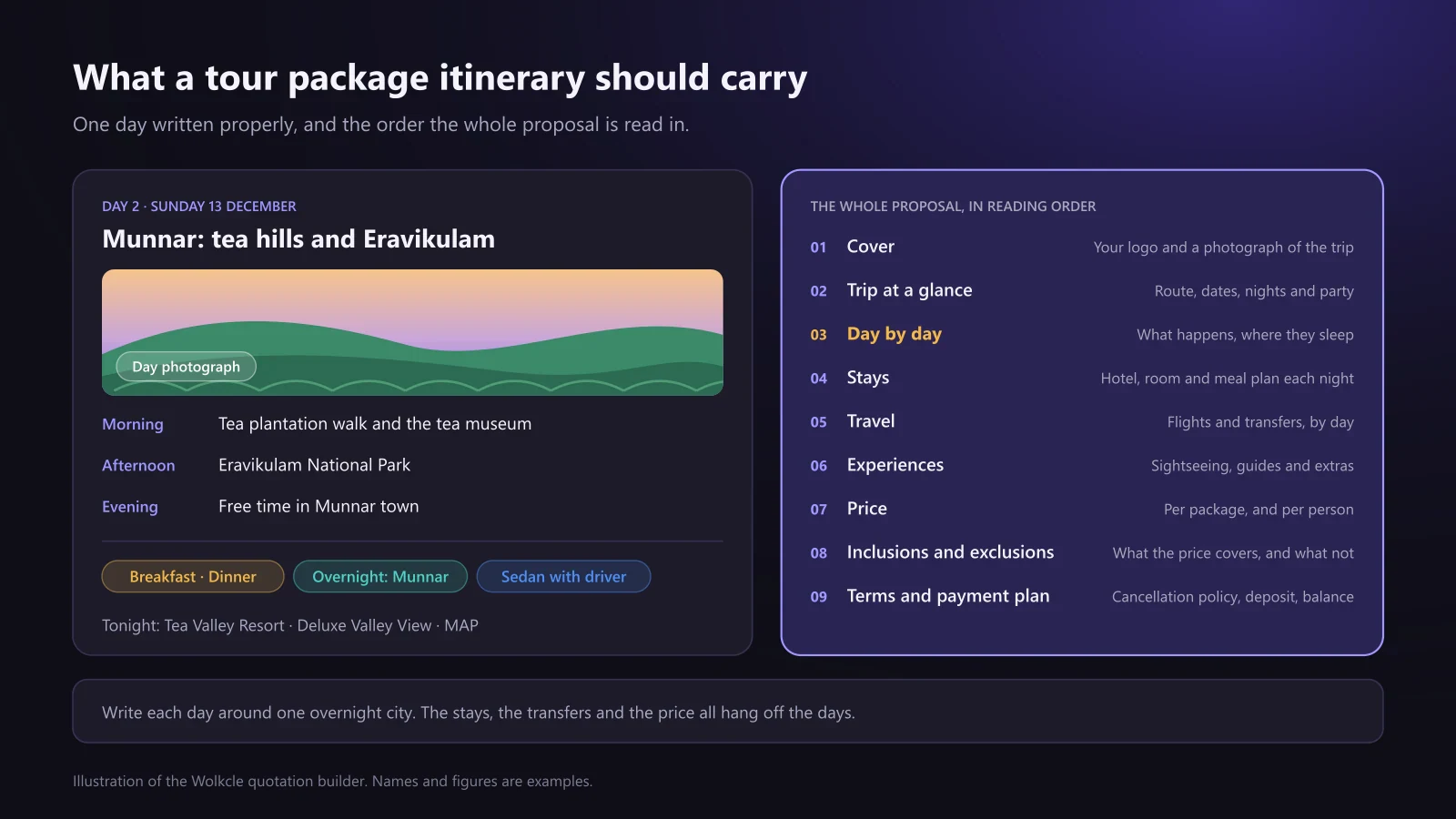Select Trip at a glance in the list
This screenshot has width=1456, height=819.
pyautogui.click(x=1082, y=290)
